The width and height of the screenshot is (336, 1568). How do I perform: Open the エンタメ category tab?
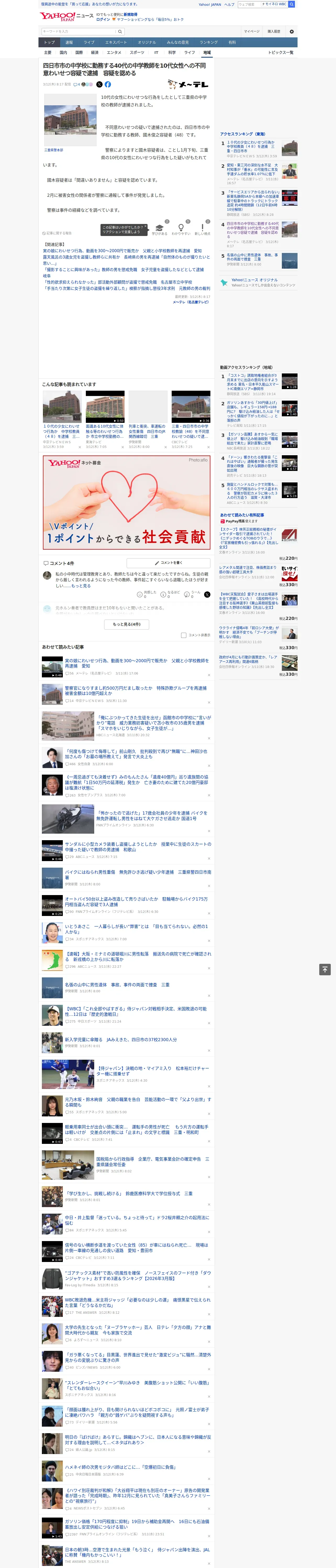point(114,52)
